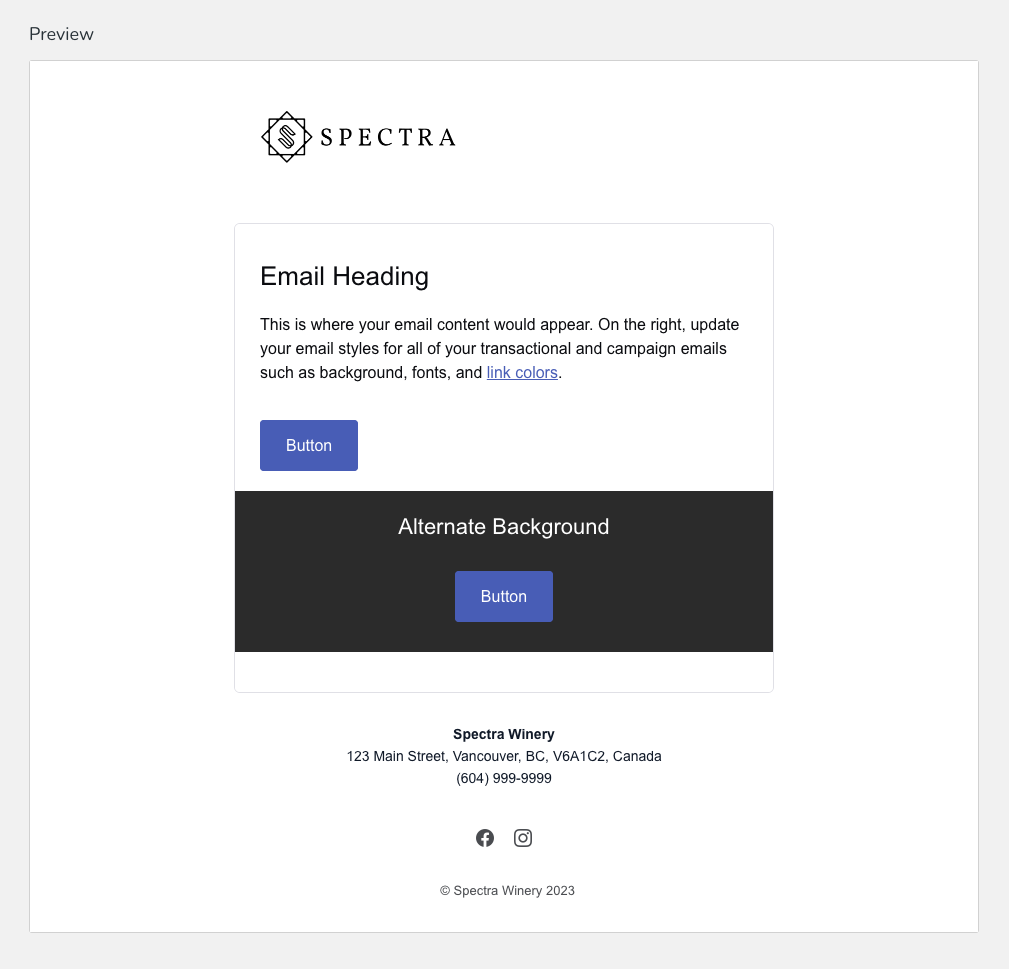This screenshot has height=969, width=1009.
Task: Select the Spectra logo image
Action: click(x=358, y=136)
